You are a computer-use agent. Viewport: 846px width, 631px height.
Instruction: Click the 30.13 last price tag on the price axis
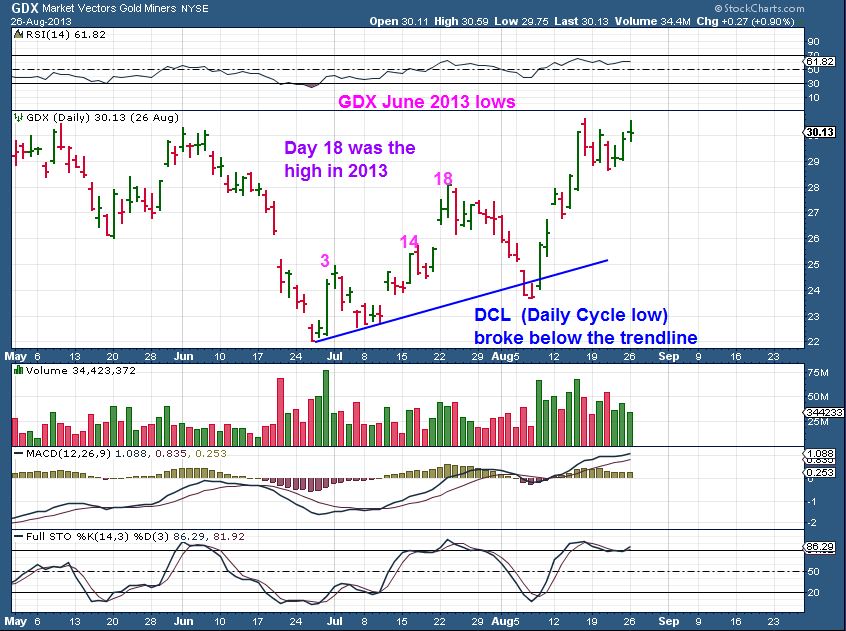point(820,132)
